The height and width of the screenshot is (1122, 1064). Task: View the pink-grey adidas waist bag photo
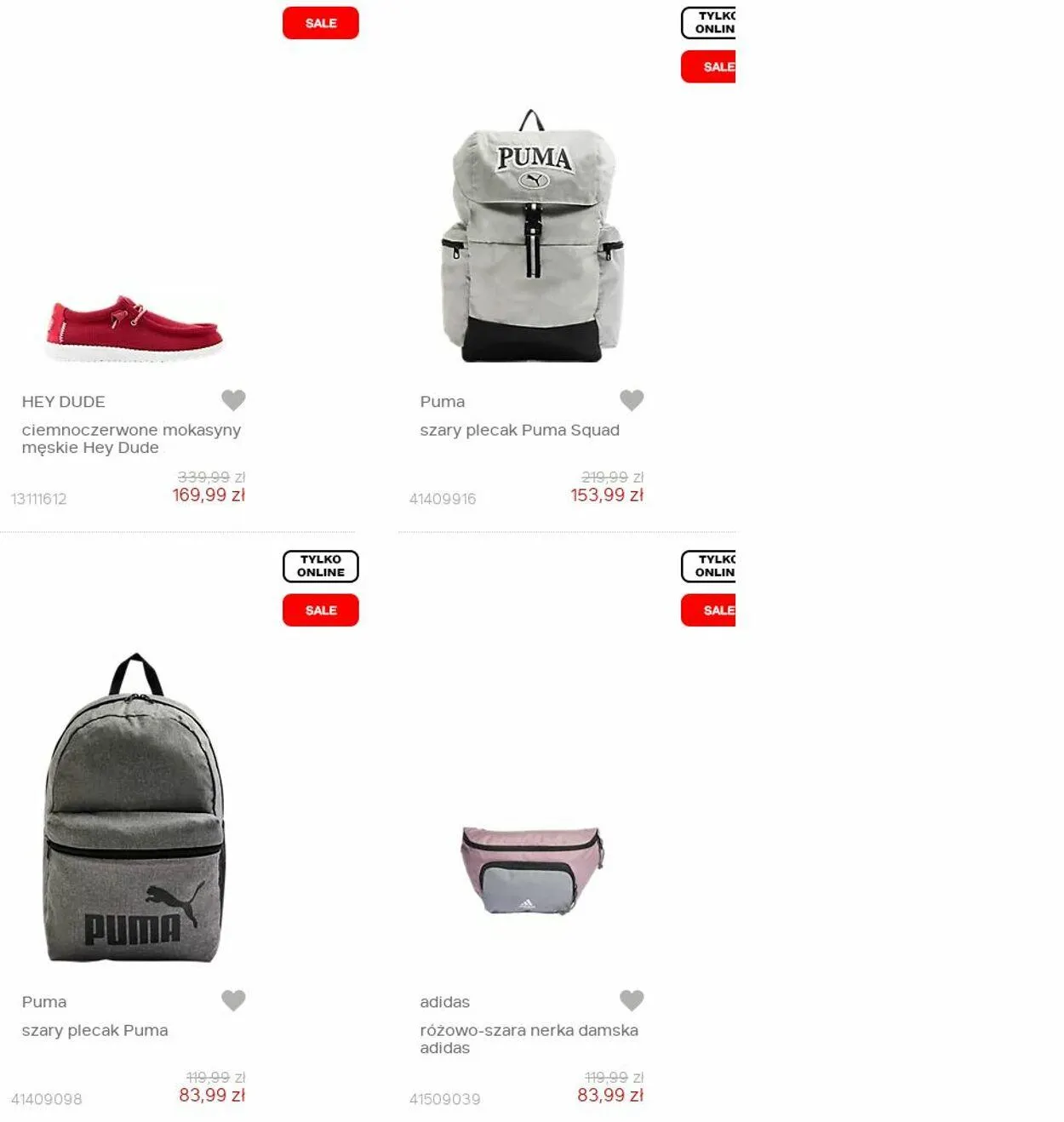pyautogui.click(x=533, y=870)
